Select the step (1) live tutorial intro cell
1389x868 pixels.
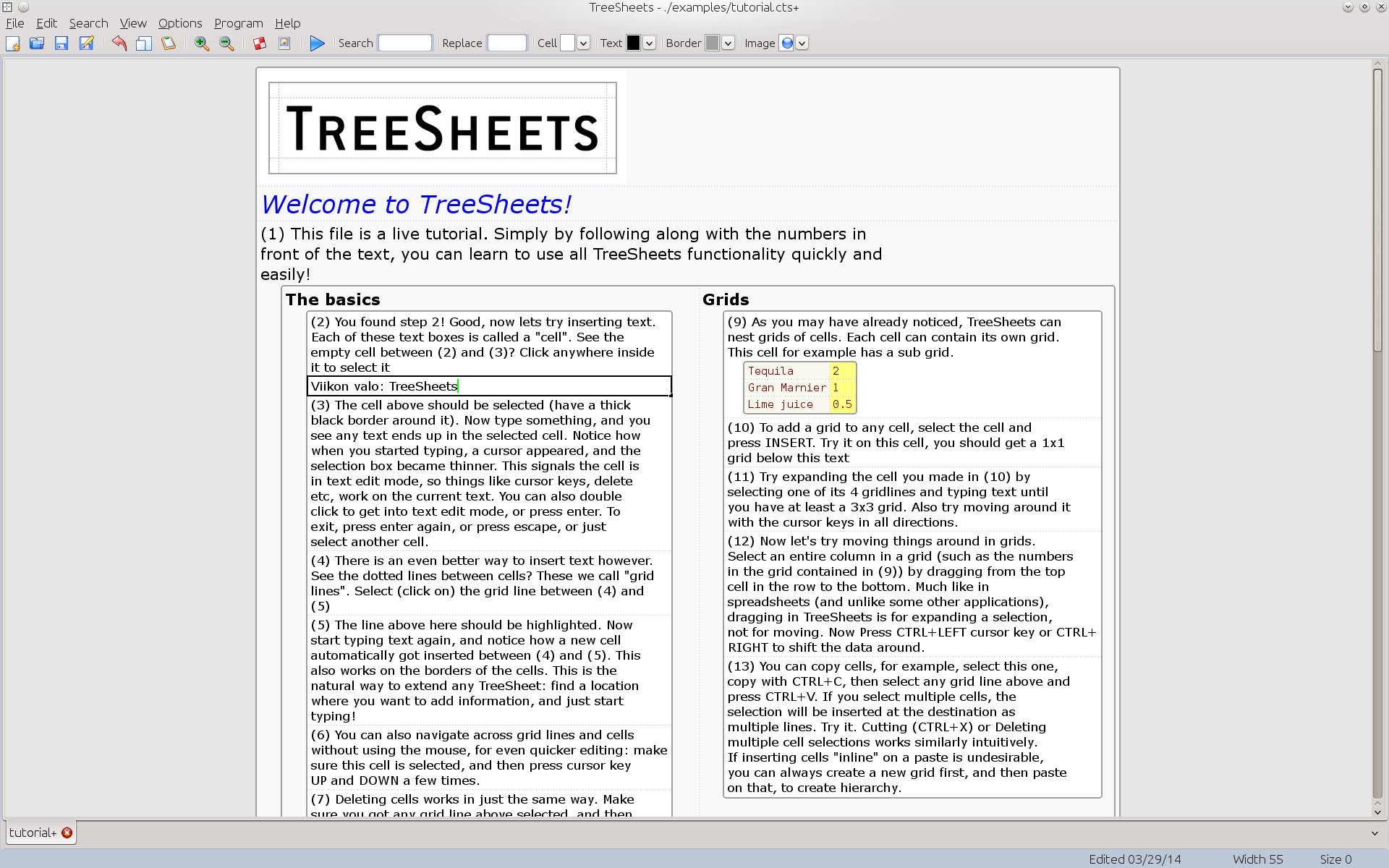(572, 254)
